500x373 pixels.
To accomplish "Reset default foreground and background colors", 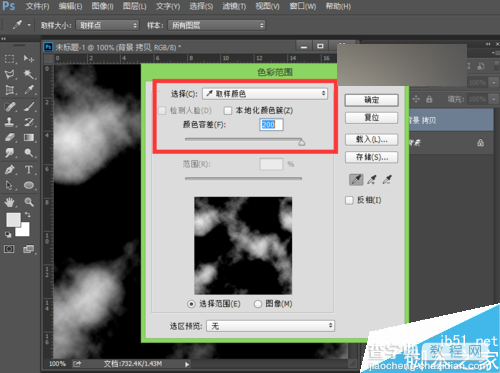I will coord(8,235).
